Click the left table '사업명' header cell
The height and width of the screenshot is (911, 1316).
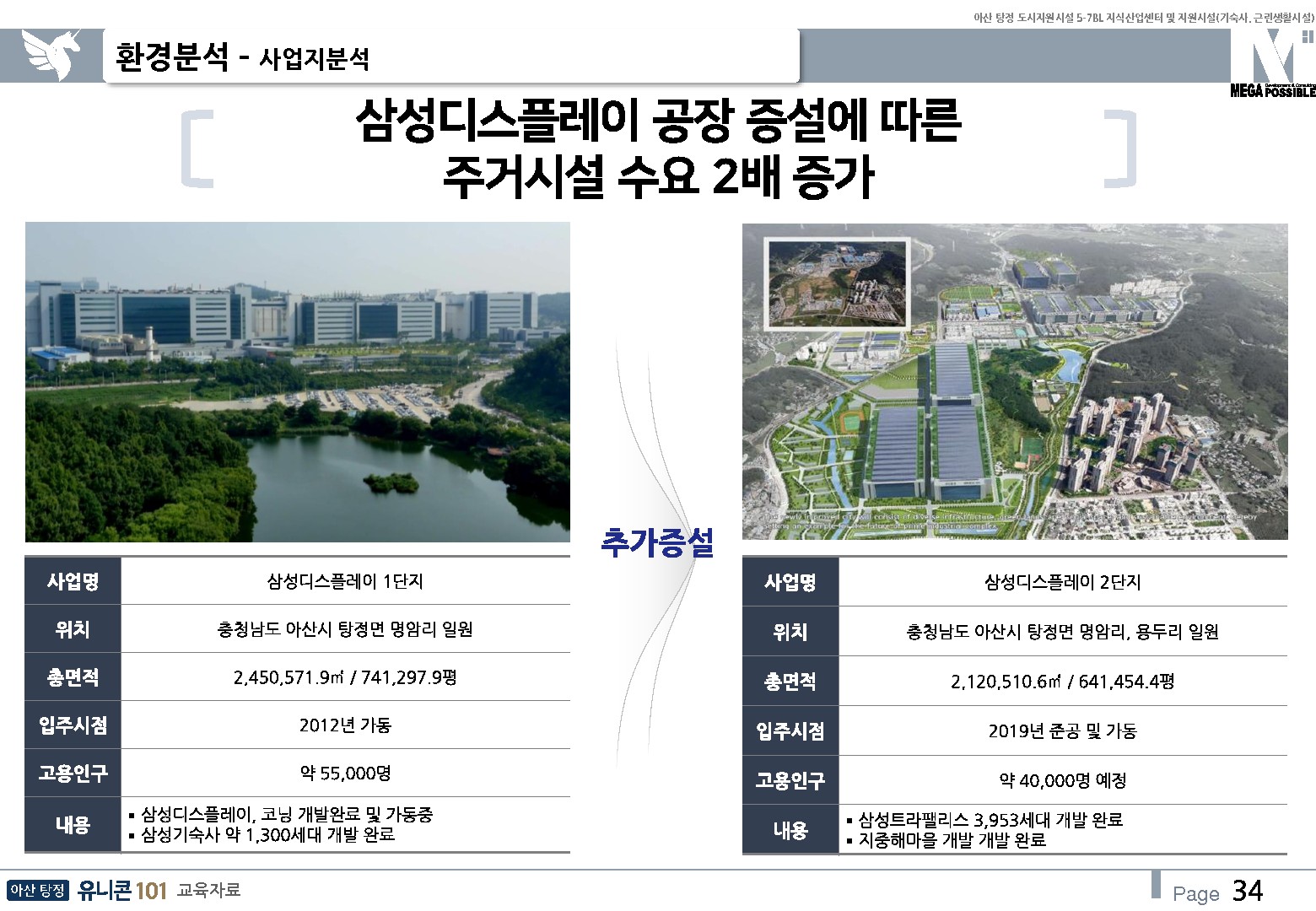point(73,581)
